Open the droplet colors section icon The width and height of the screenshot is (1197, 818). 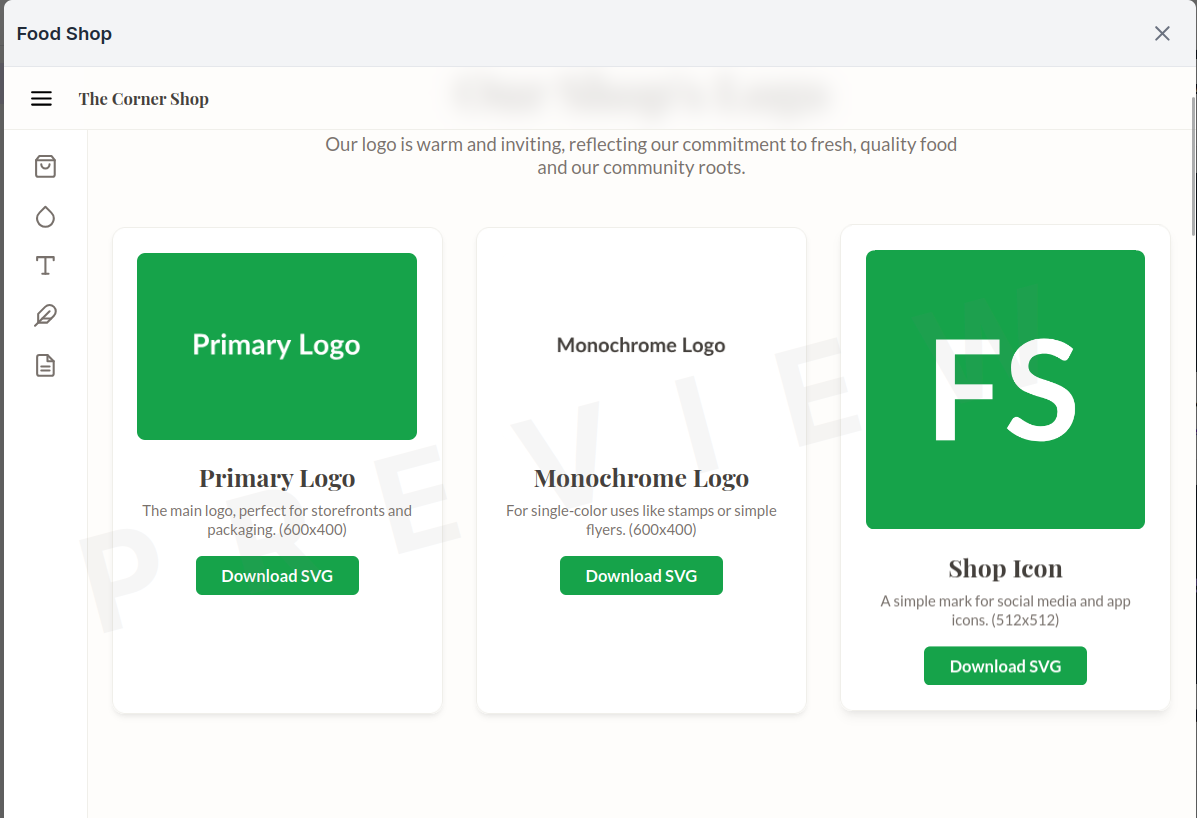[x=45, y=217]
